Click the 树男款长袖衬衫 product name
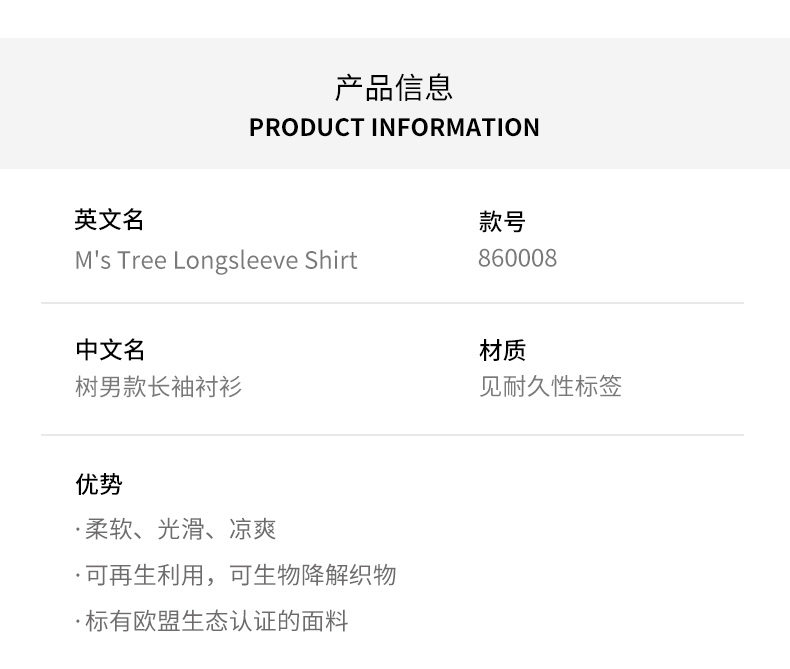This screenshot has width=790, height=669. pyautogui.click(x=158, y=387)
